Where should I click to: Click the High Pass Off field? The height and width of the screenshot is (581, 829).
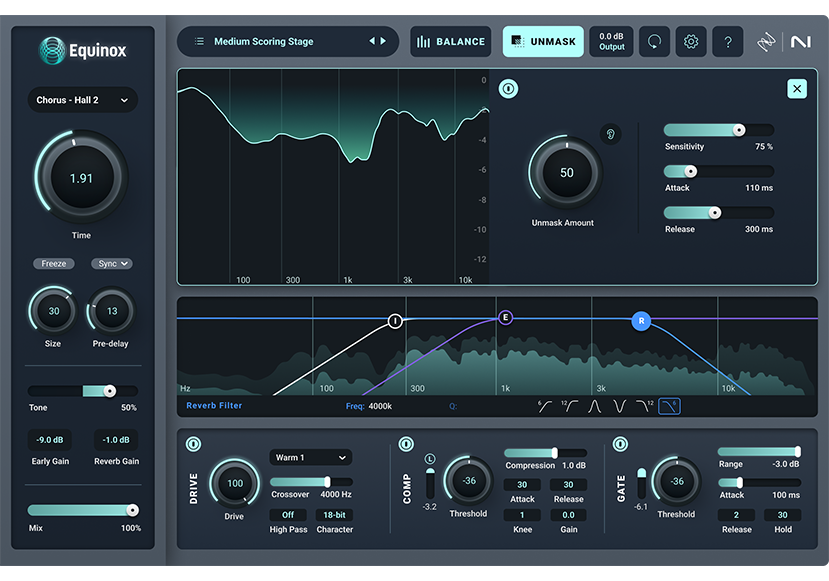(288, 515)
